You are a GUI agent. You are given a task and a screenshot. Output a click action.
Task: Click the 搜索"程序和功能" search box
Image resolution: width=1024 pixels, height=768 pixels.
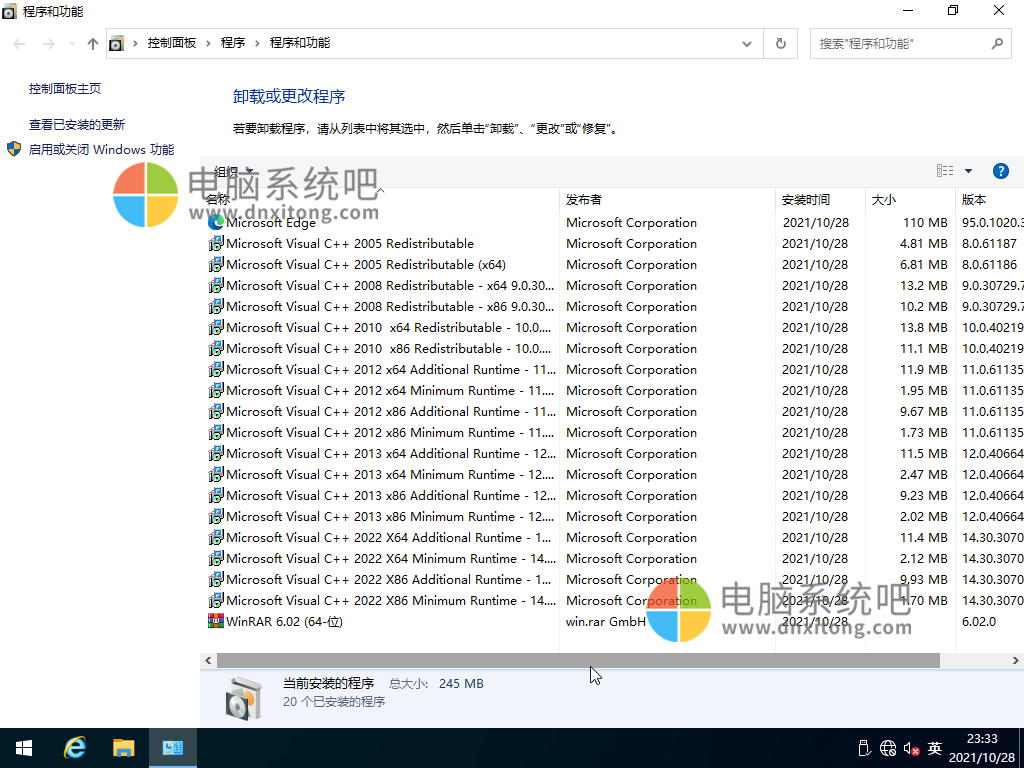pyautogui.click(x=900, y=44)
